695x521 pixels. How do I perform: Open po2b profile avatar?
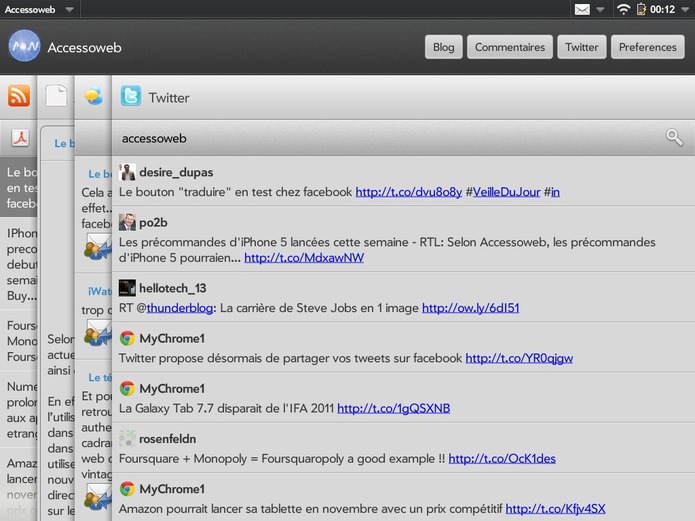coord(127,222)
